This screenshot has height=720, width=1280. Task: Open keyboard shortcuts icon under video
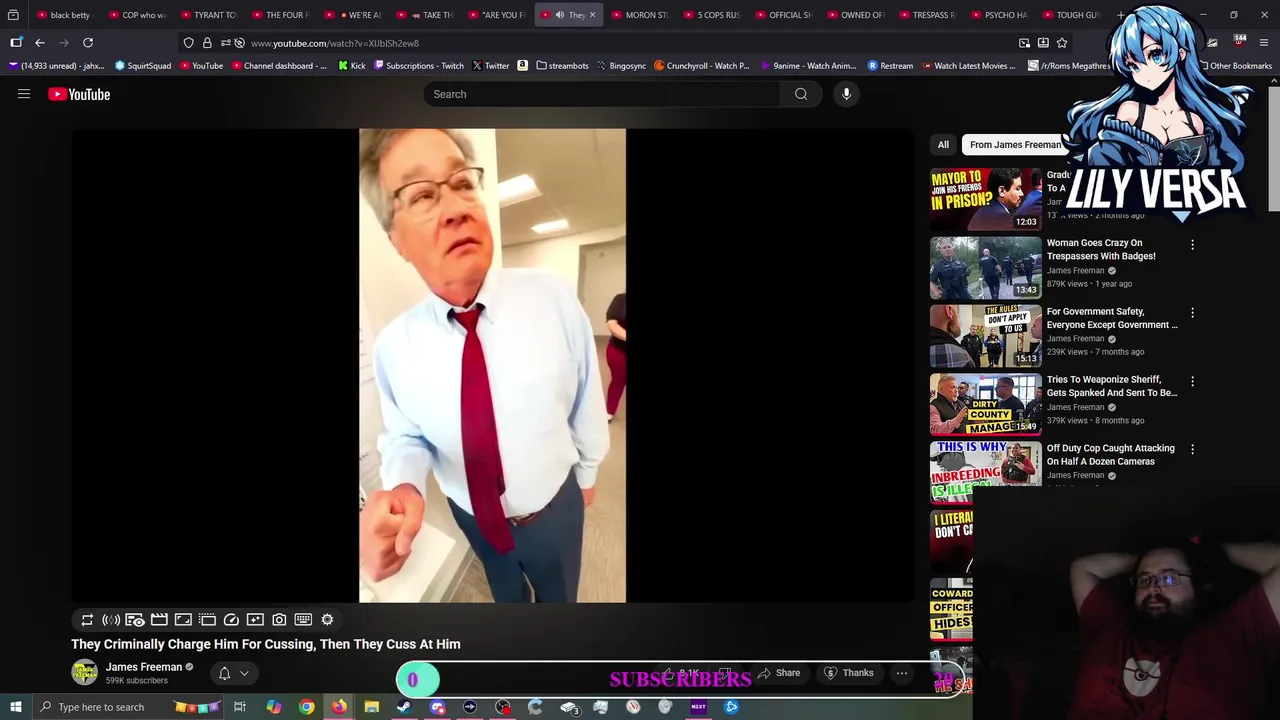click(303, 620)
